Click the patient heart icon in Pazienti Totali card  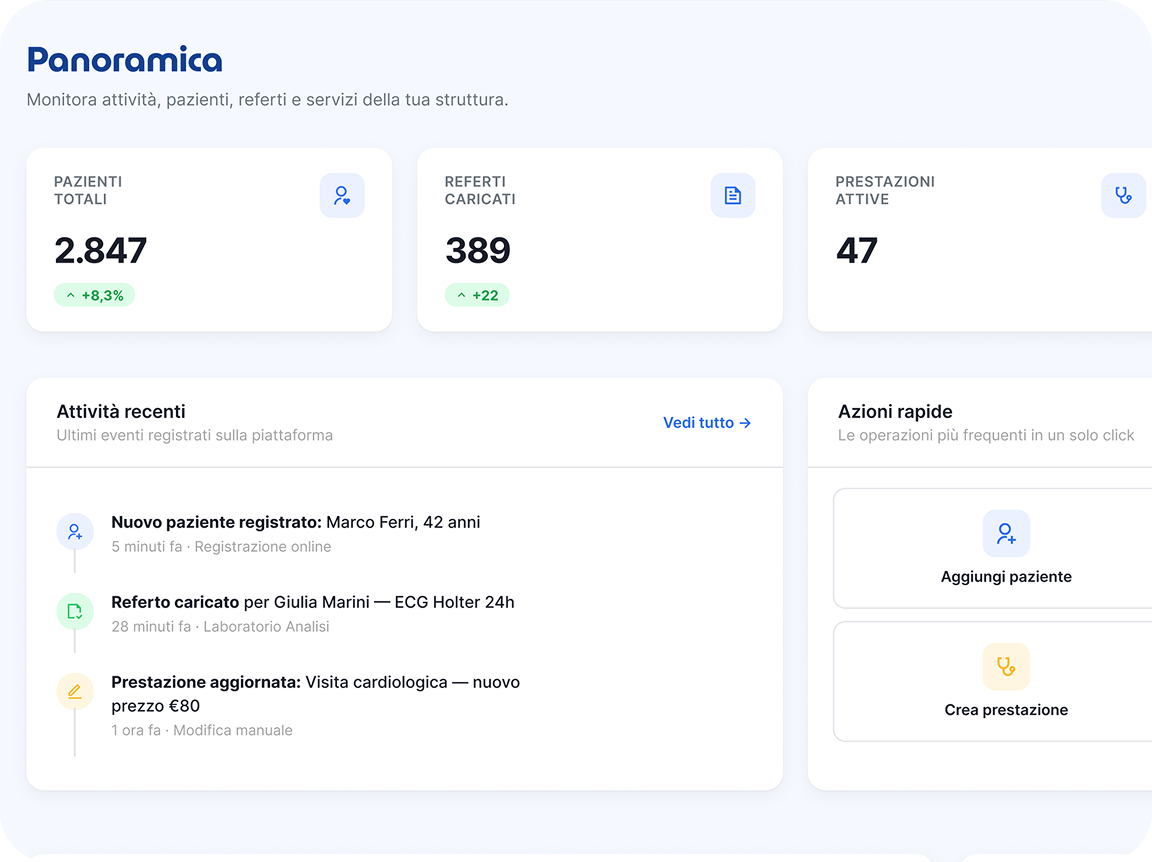pos(342,195)
